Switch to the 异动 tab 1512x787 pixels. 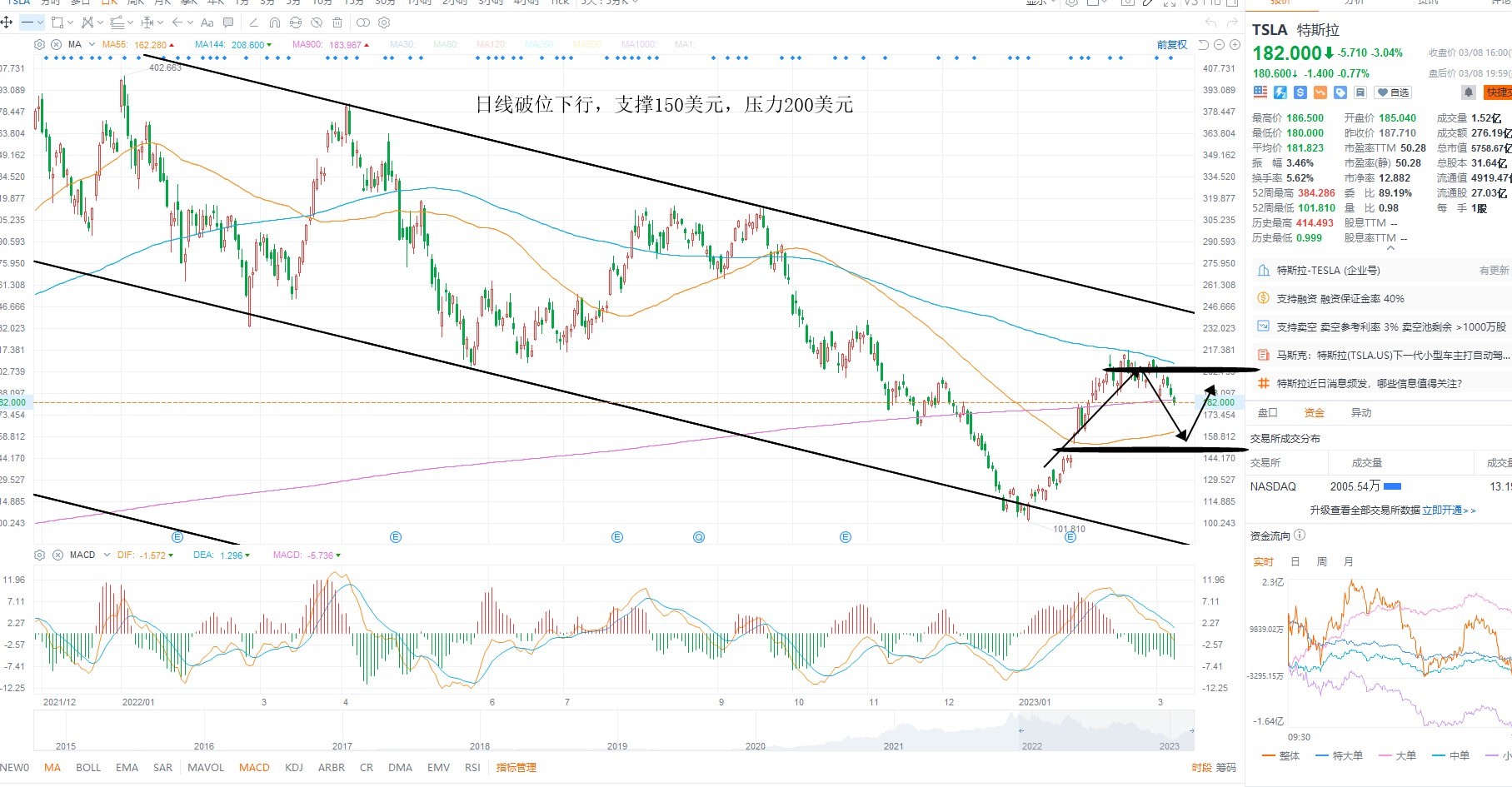[1360, 412]
